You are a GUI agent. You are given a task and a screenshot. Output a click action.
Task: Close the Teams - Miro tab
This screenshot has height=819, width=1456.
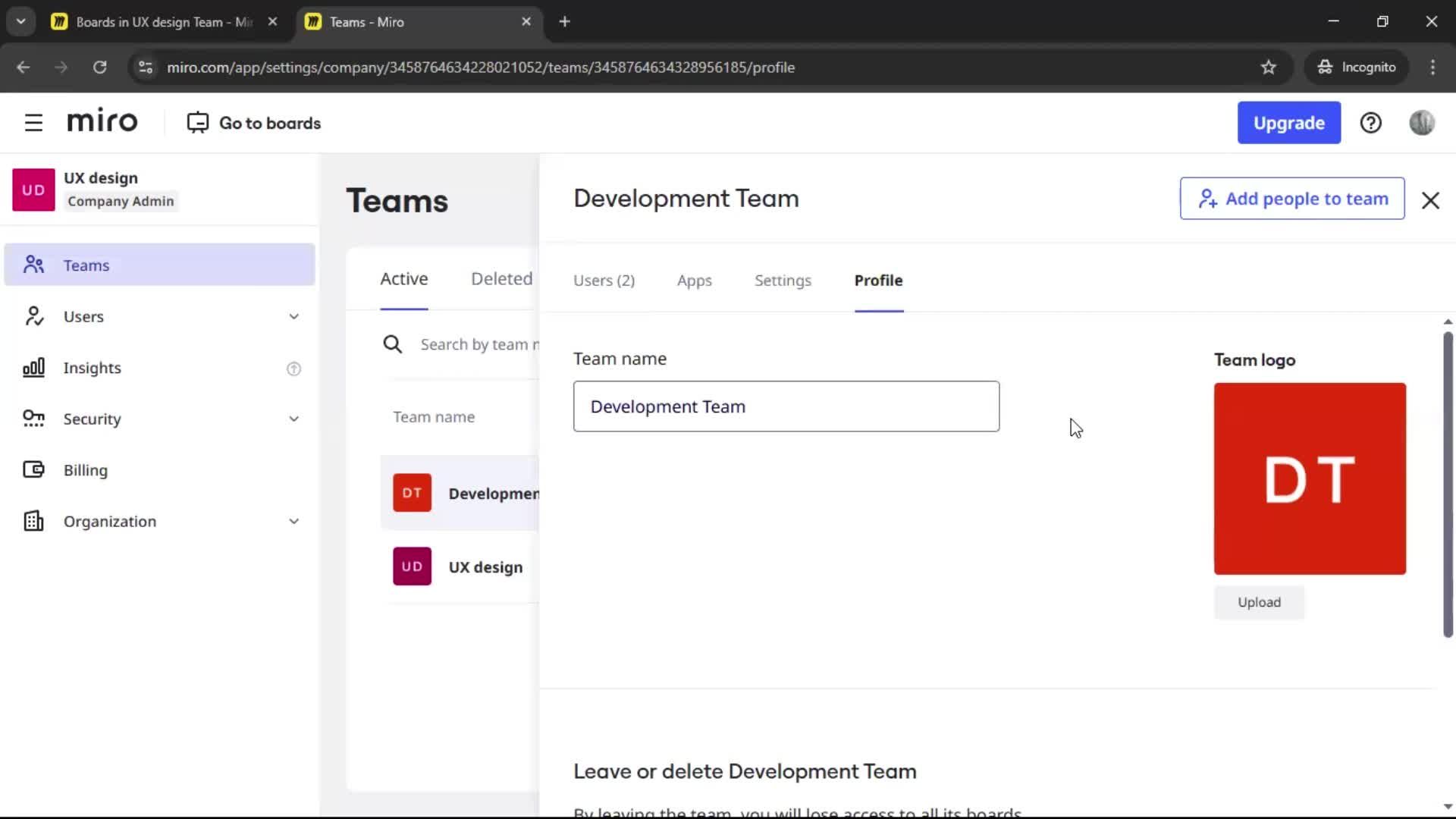tap(526, 22)
